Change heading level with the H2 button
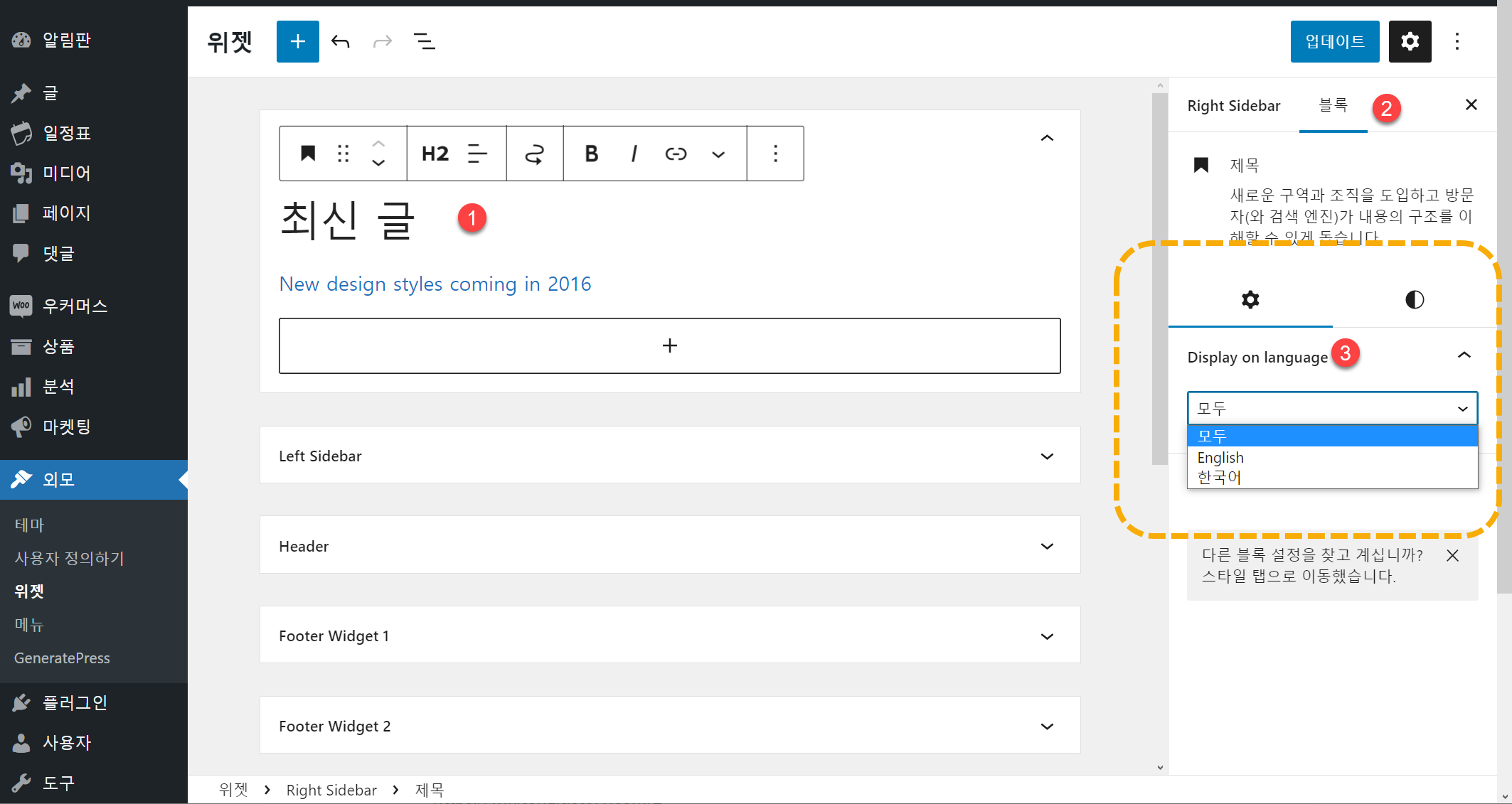 click(435, 154)
